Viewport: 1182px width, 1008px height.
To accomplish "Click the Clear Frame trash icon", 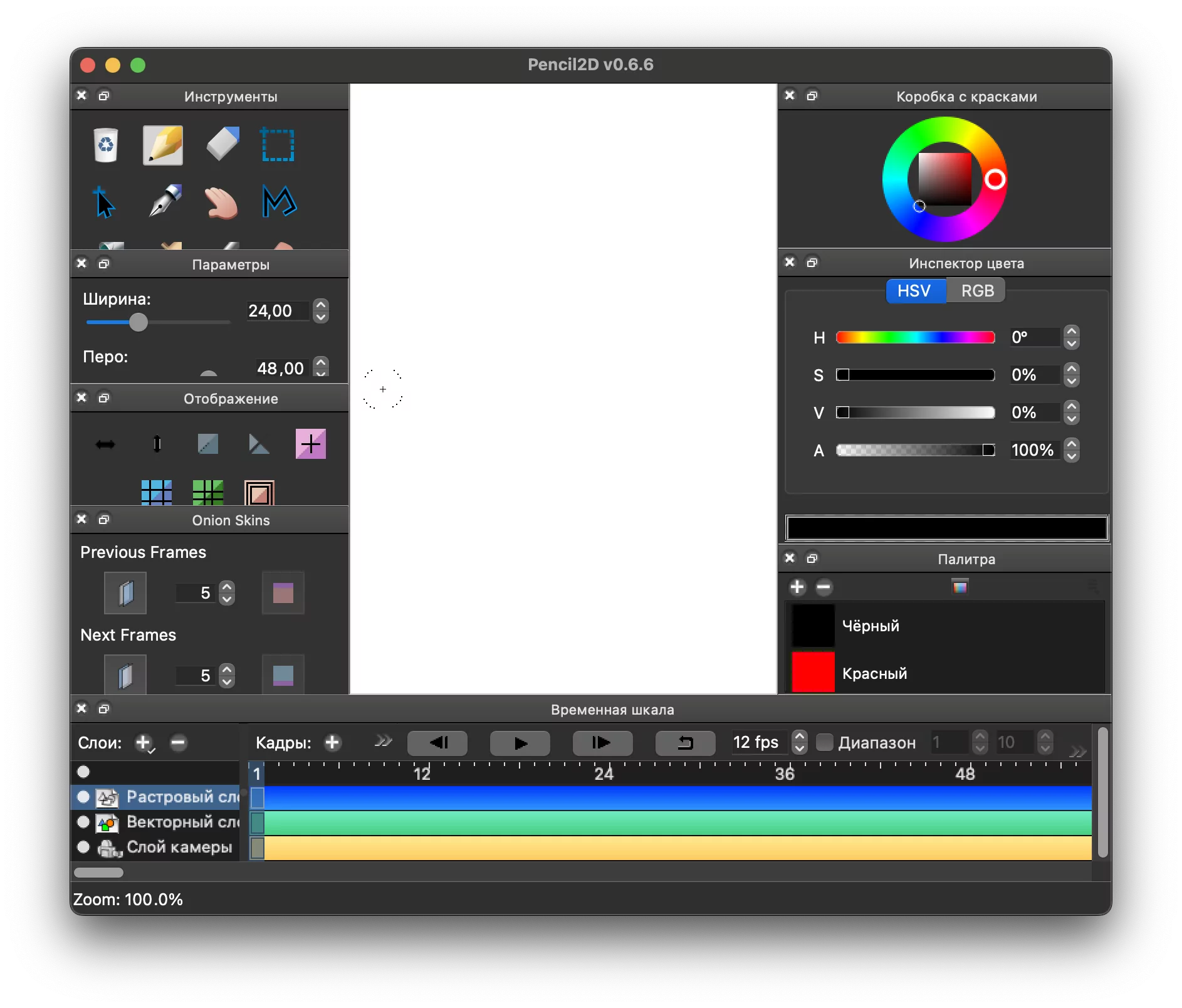I will click(x=106, y=145).
